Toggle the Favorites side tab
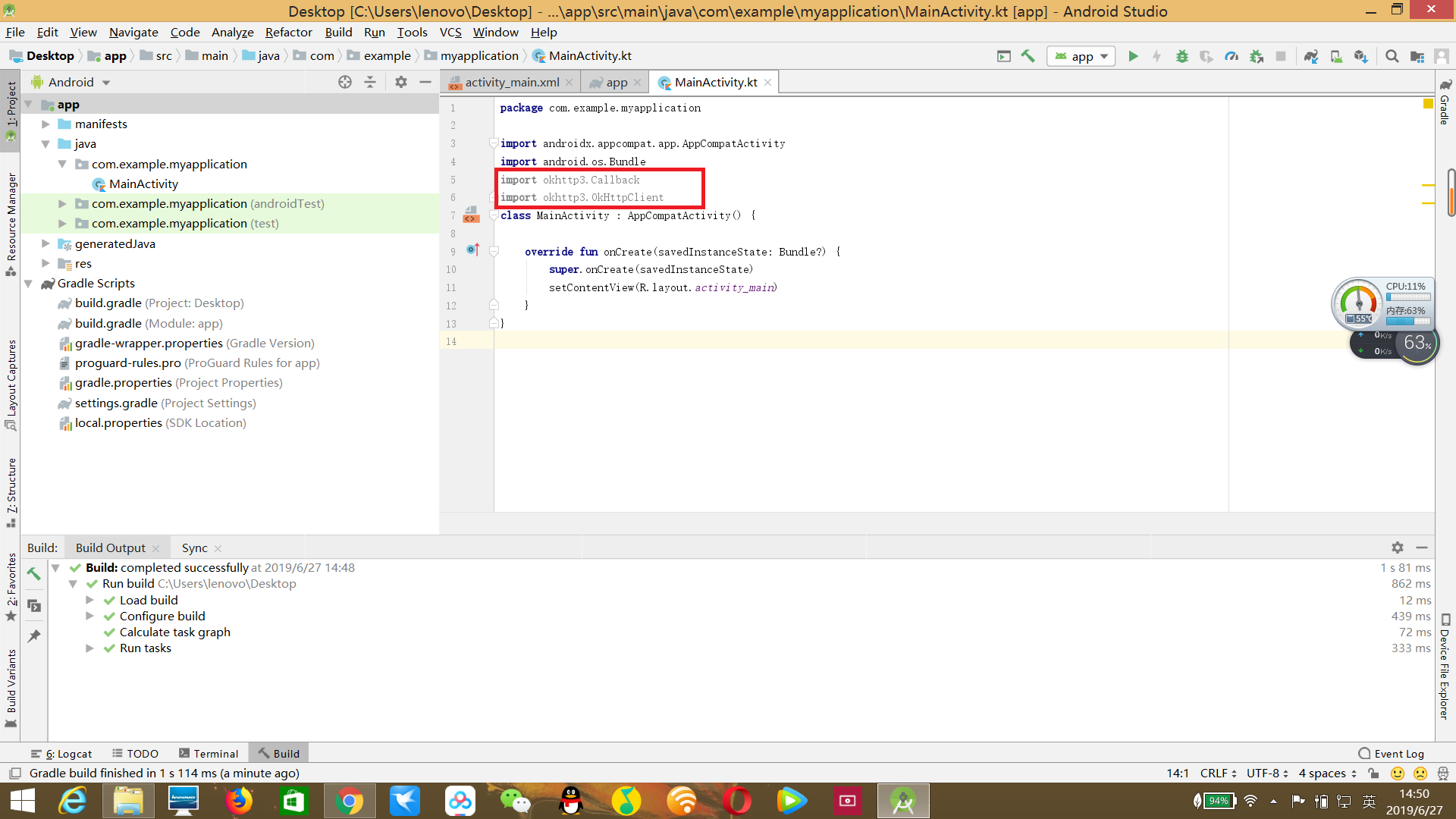1456x819 pixels. (x=11, y=587)
